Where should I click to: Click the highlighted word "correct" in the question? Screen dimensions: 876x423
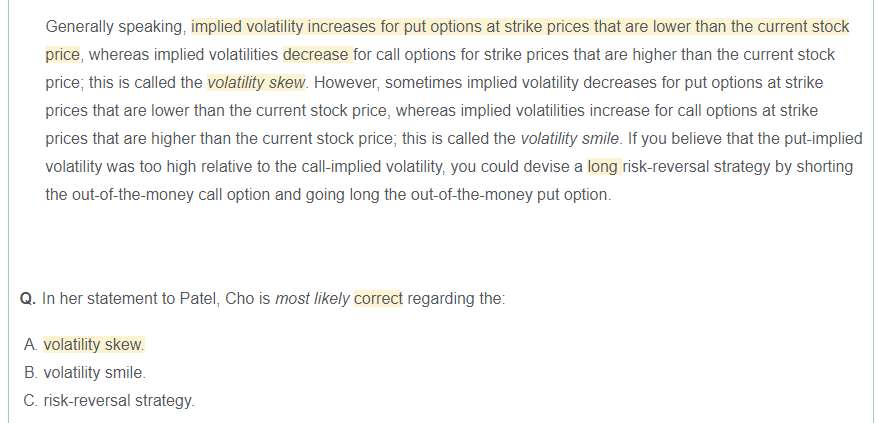pos(378,299)
